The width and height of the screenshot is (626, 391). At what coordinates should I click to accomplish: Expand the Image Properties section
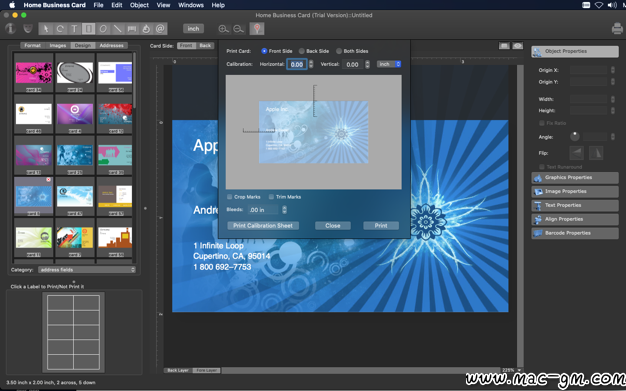575,192
